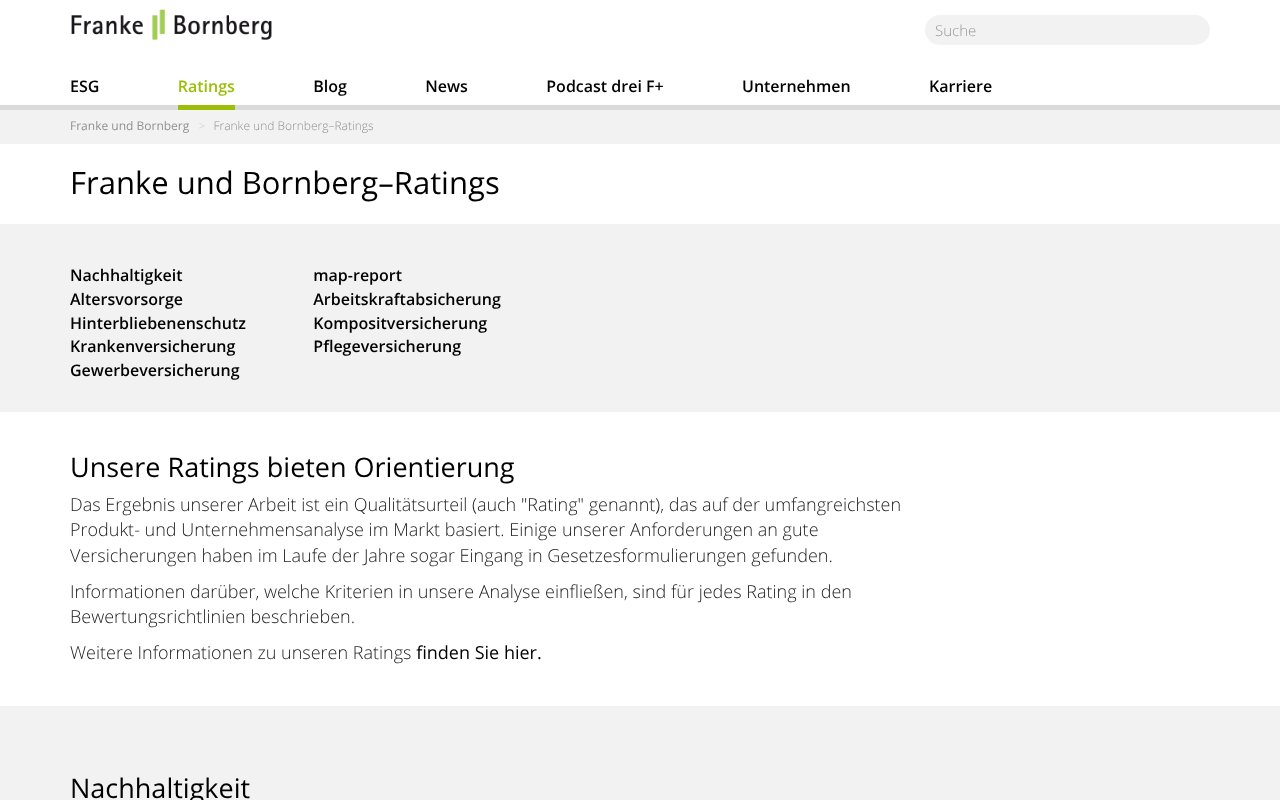Open the Franke und Bornberg breadcrumb link
The image size is (1280, 800).
coord(129,125)
